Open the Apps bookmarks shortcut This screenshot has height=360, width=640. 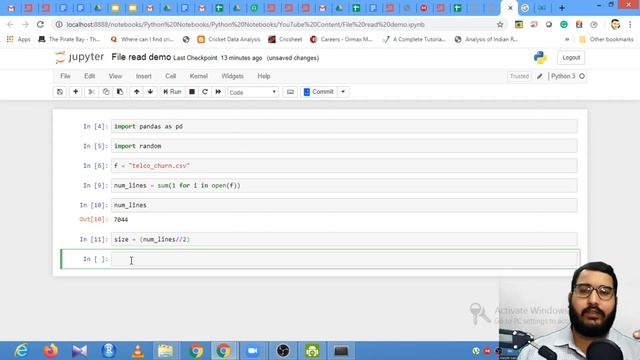tap(19, 39)
